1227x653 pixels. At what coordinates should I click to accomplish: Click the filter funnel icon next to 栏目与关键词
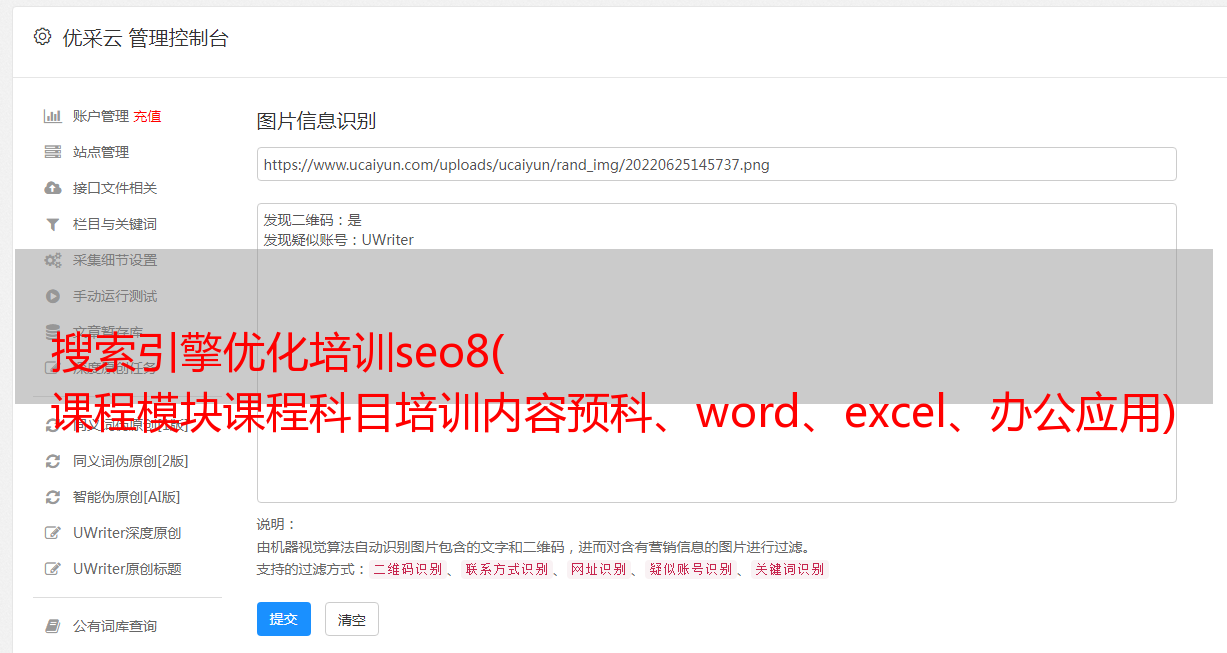pos(53,224)
